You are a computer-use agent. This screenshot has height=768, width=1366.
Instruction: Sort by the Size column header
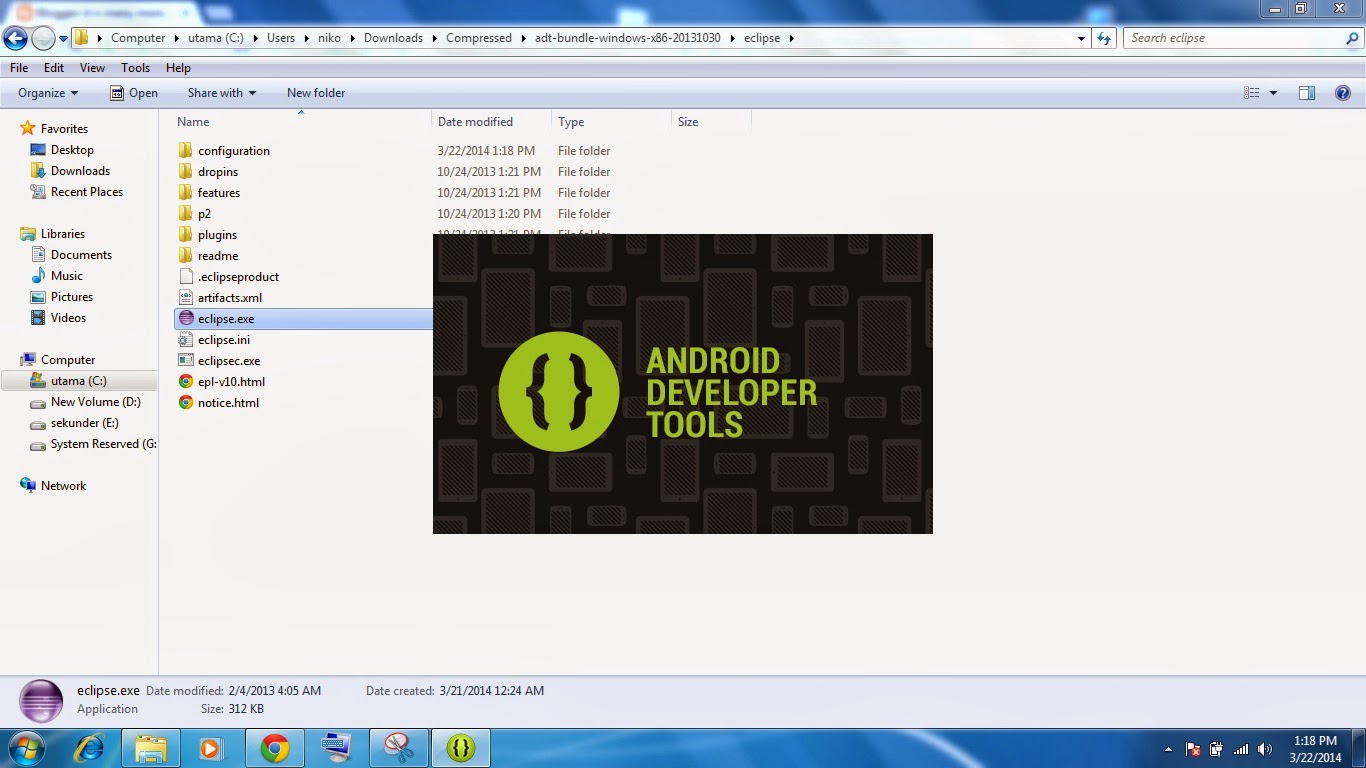(711, 121)
